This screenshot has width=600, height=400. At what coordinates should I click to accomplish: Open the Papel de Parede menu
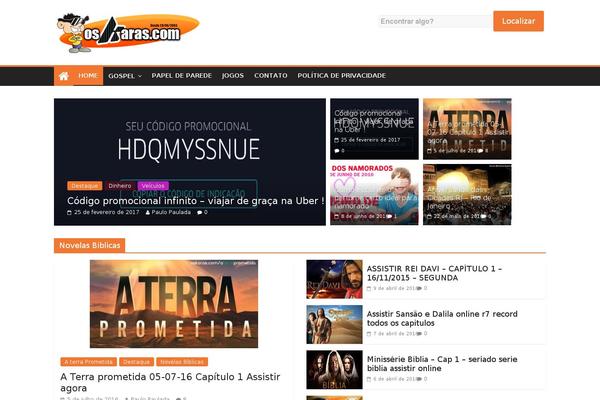coord(181,76)
